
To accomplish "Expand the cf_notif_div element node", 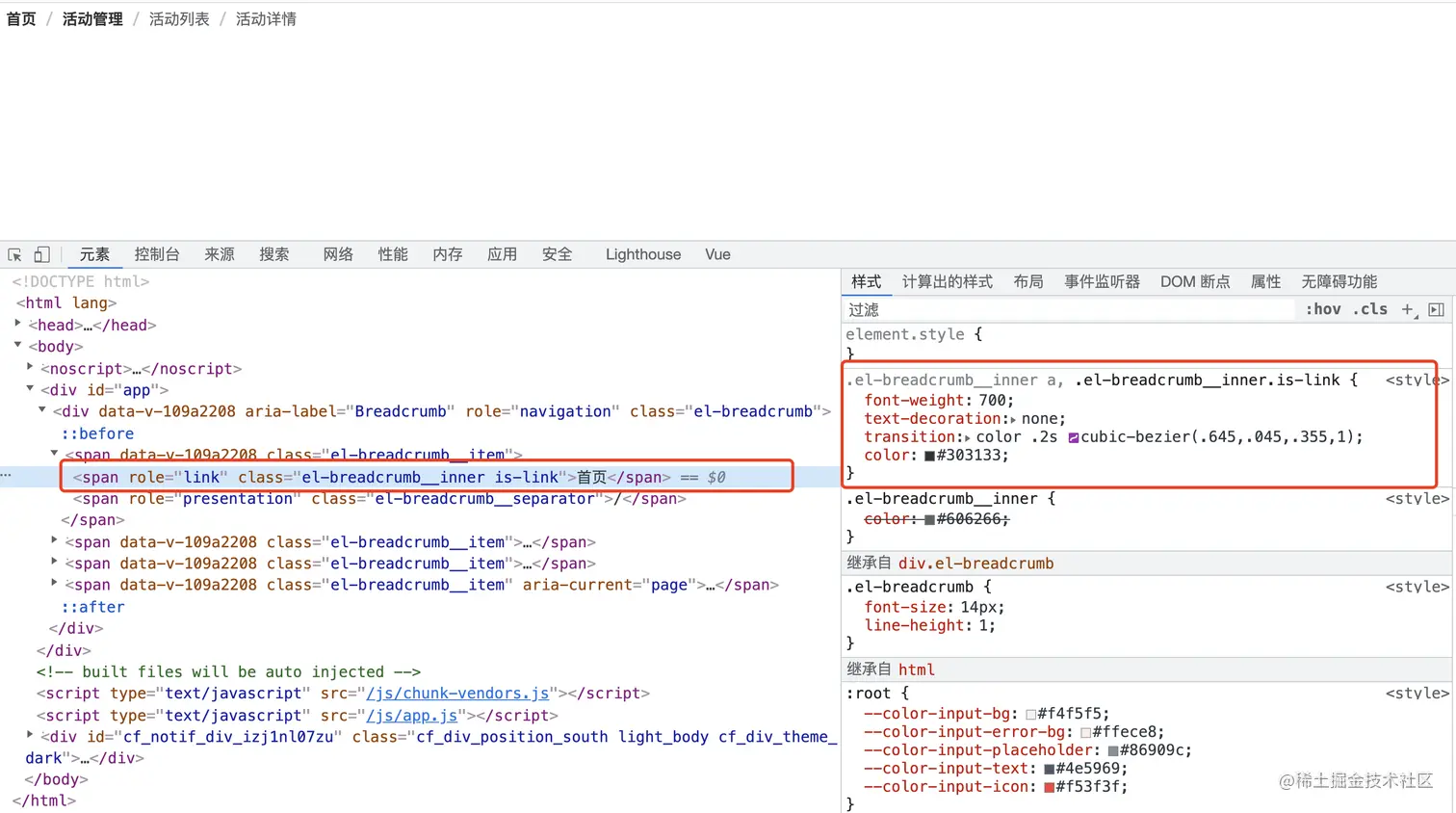I will click(x=31, y=736).
